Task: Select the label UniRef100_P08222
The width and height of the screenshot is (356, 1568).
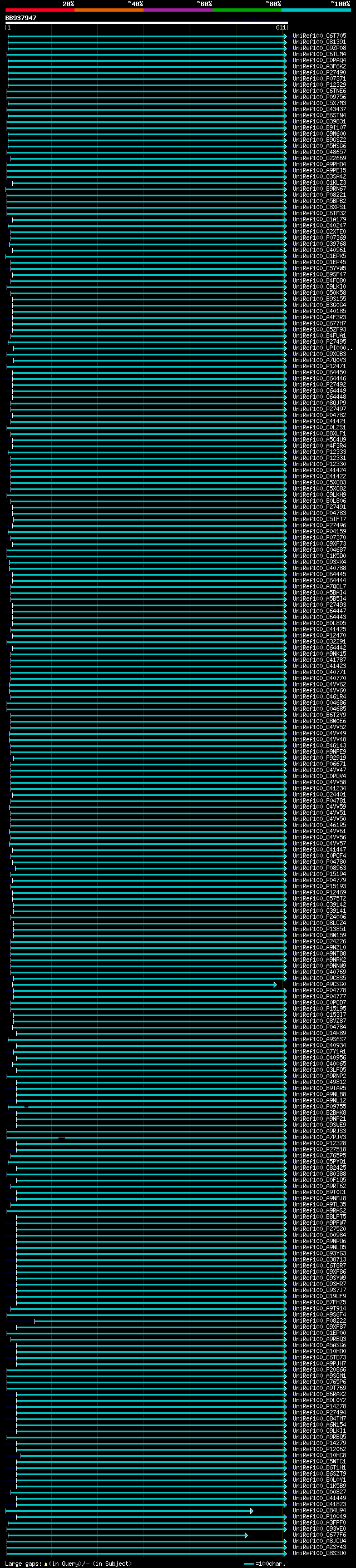Action: (319, 1321)
